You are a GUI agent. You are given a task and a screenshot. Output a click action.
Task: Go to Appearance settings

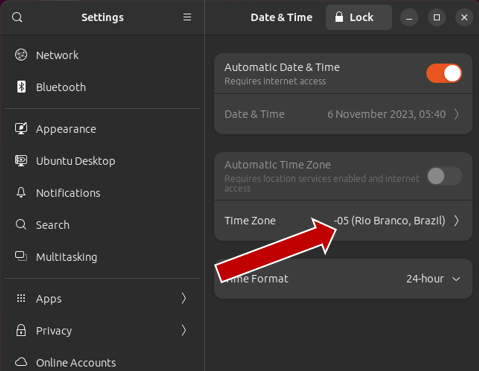pos(102,129)
